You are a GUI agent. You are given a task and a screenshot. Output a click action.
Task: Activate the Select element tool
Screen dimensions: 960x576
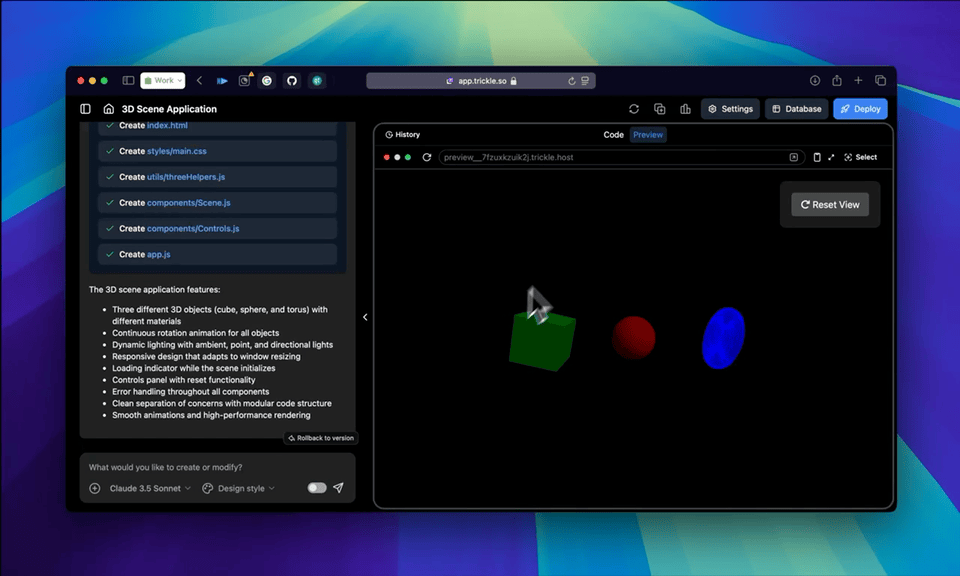coord(860,157)
